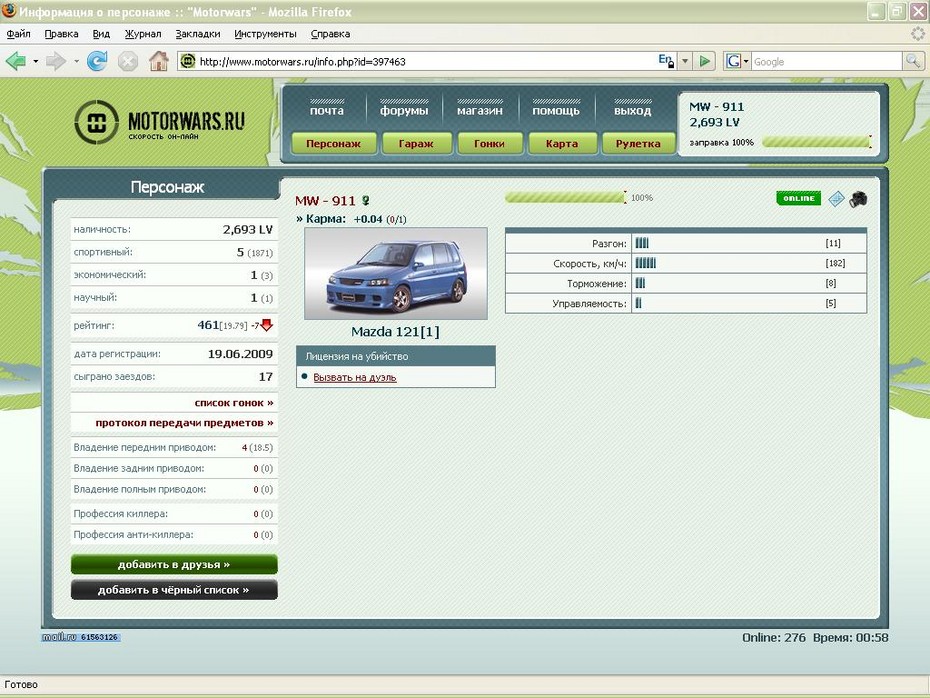Click the рейтинг value 461

pos(208,325)
